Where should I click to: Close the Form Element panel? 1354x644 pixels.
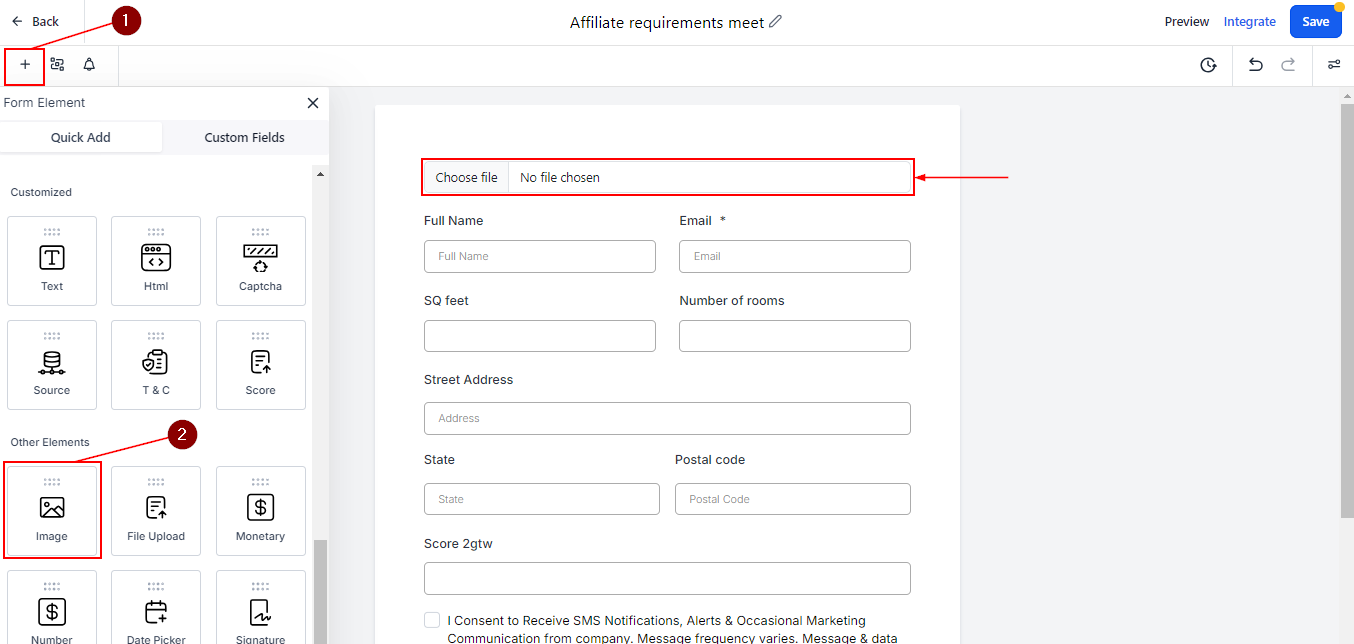pyautogui.click(x=313, y=103)
